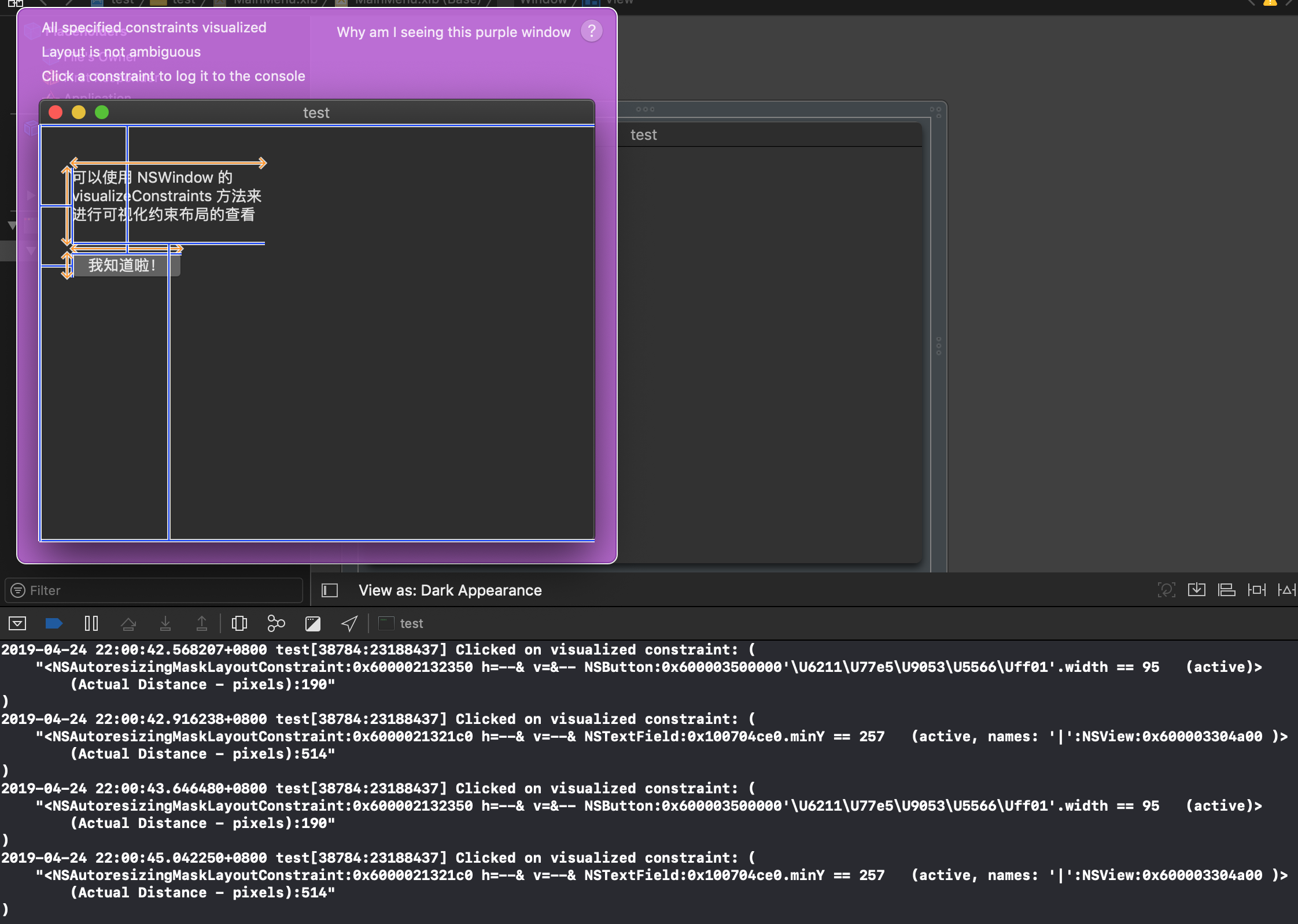Open the Add New Constraints menu
This screenshot has height=924, width=1298.
coord(1256,590)
